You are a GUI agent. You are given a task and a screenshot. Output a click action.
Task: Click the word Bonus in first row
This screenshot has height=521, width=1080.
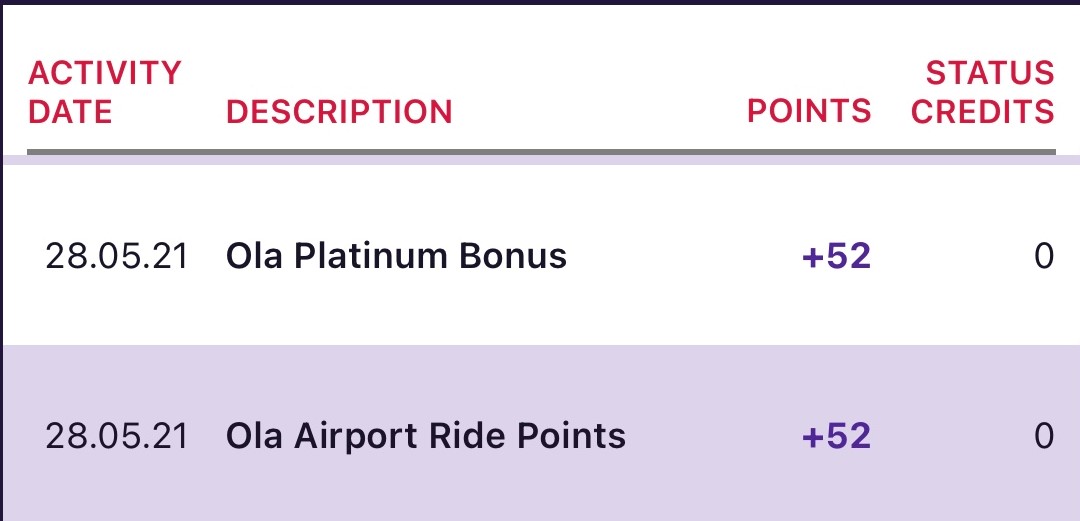512,256
